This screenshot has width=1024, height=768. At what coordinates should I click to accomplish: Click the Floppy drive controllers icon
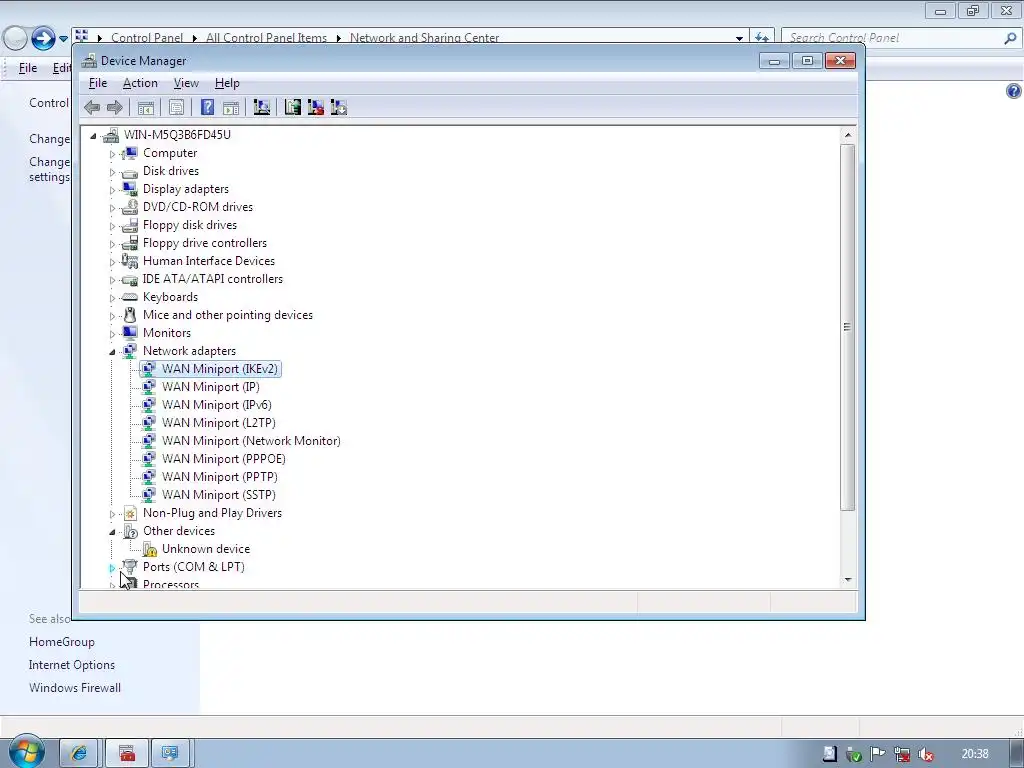pyautogui.click(x=130, y=243)
